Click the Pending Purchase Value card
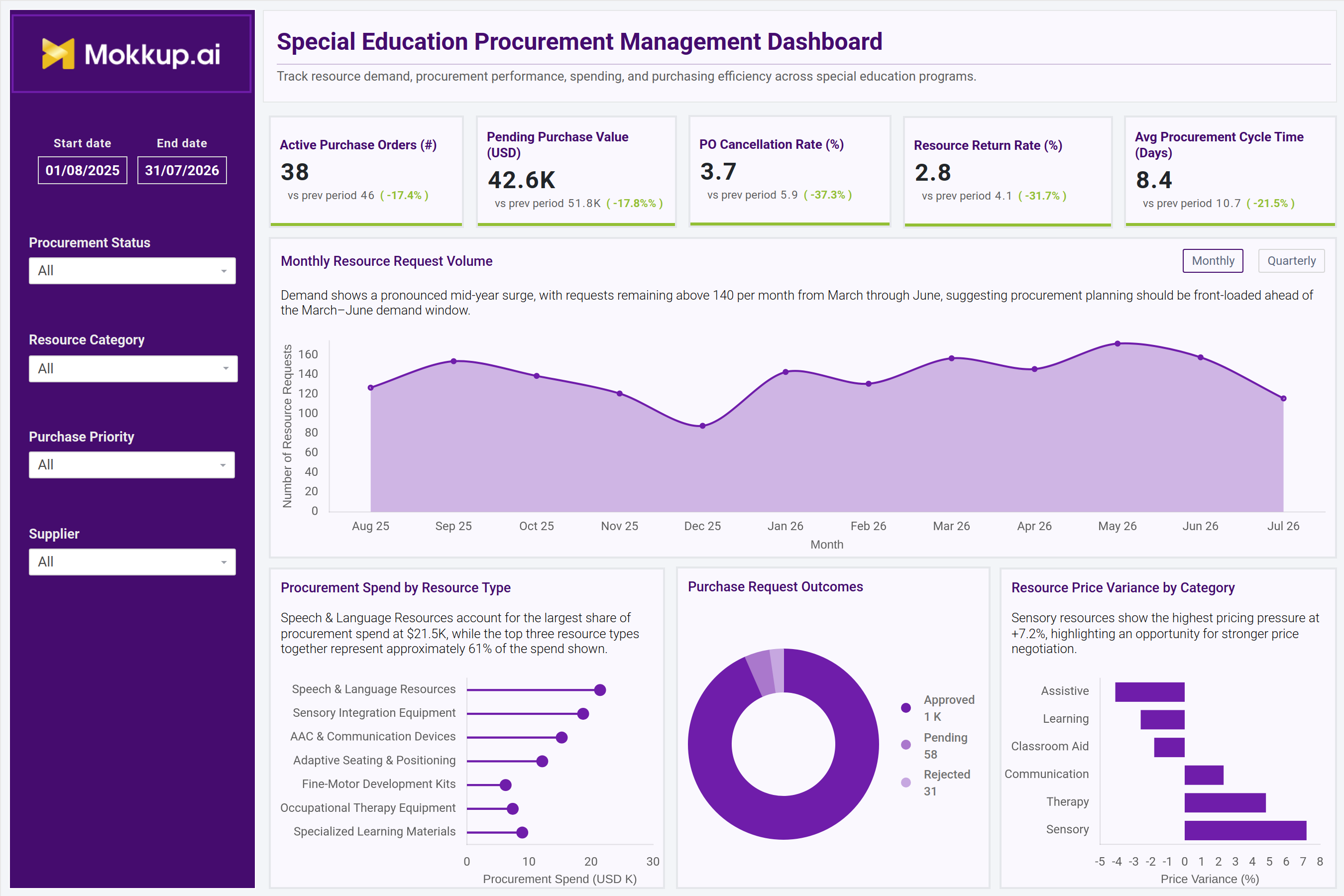The width and height of the screenshot is (1344, 896). click(576, 171)
